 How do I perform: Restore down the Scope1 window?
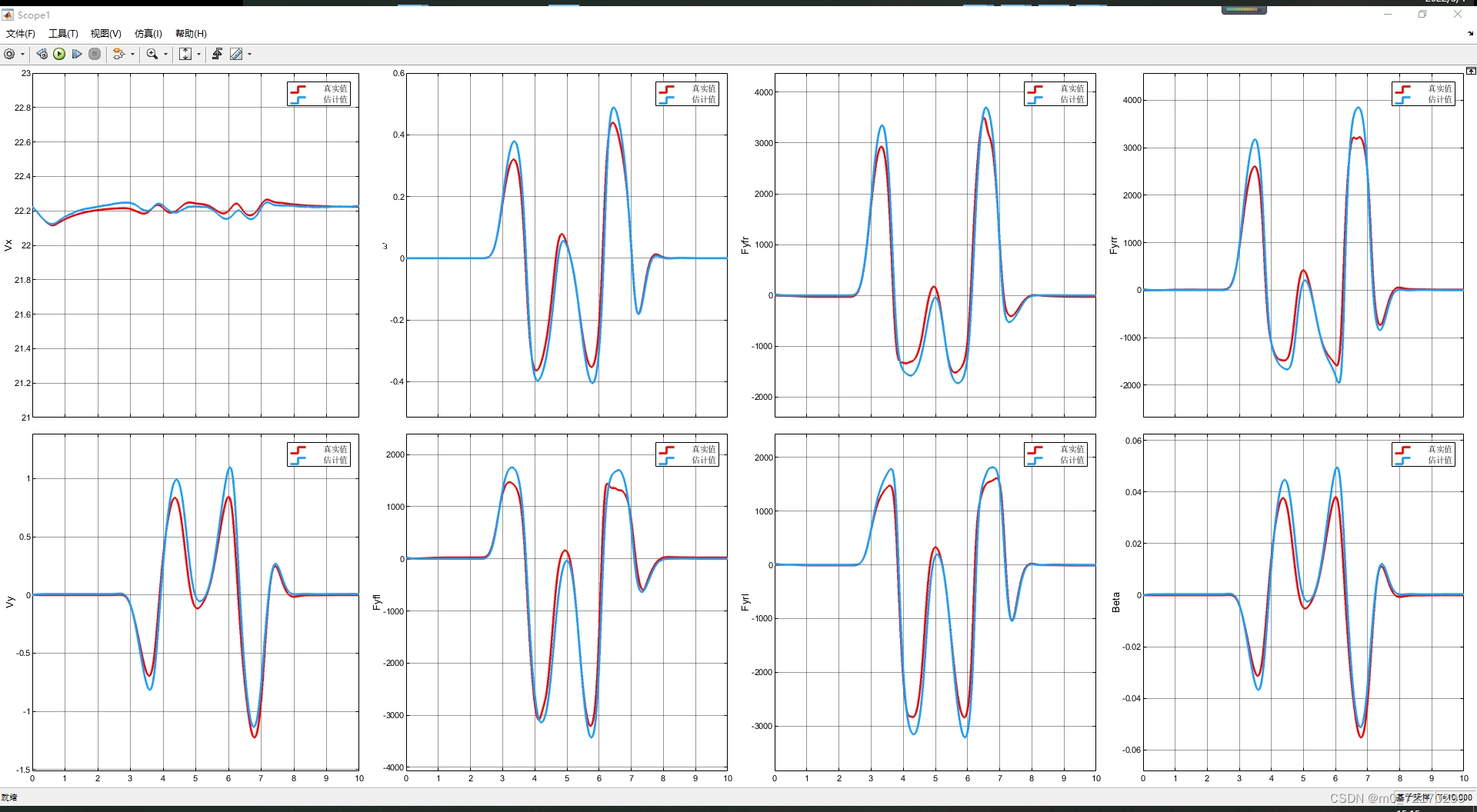point(1422,15)
